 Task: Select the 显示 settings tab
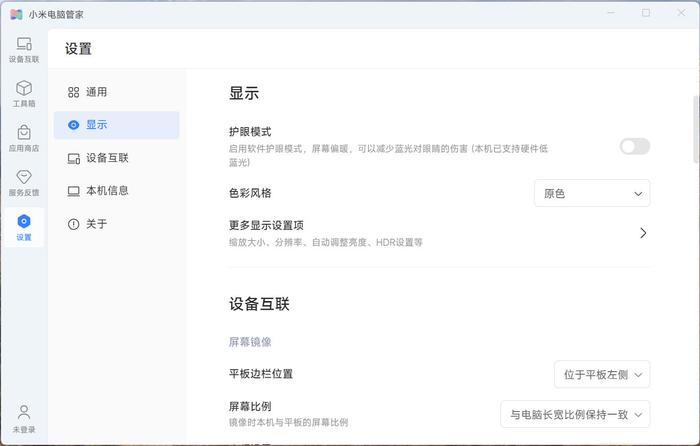click(117, 125)
